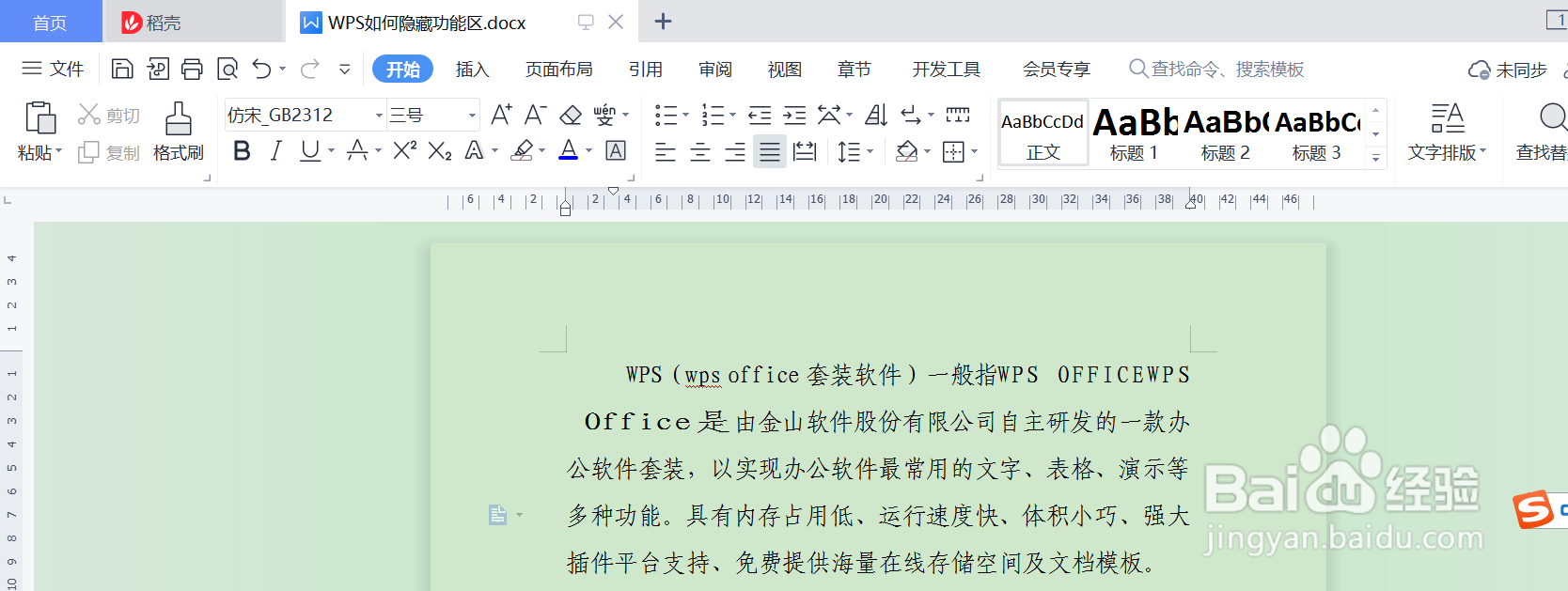The height and width of the screenshot is (591, 1568).
Task: Switch to the 审阅 tab
Action: coord(715,70)
